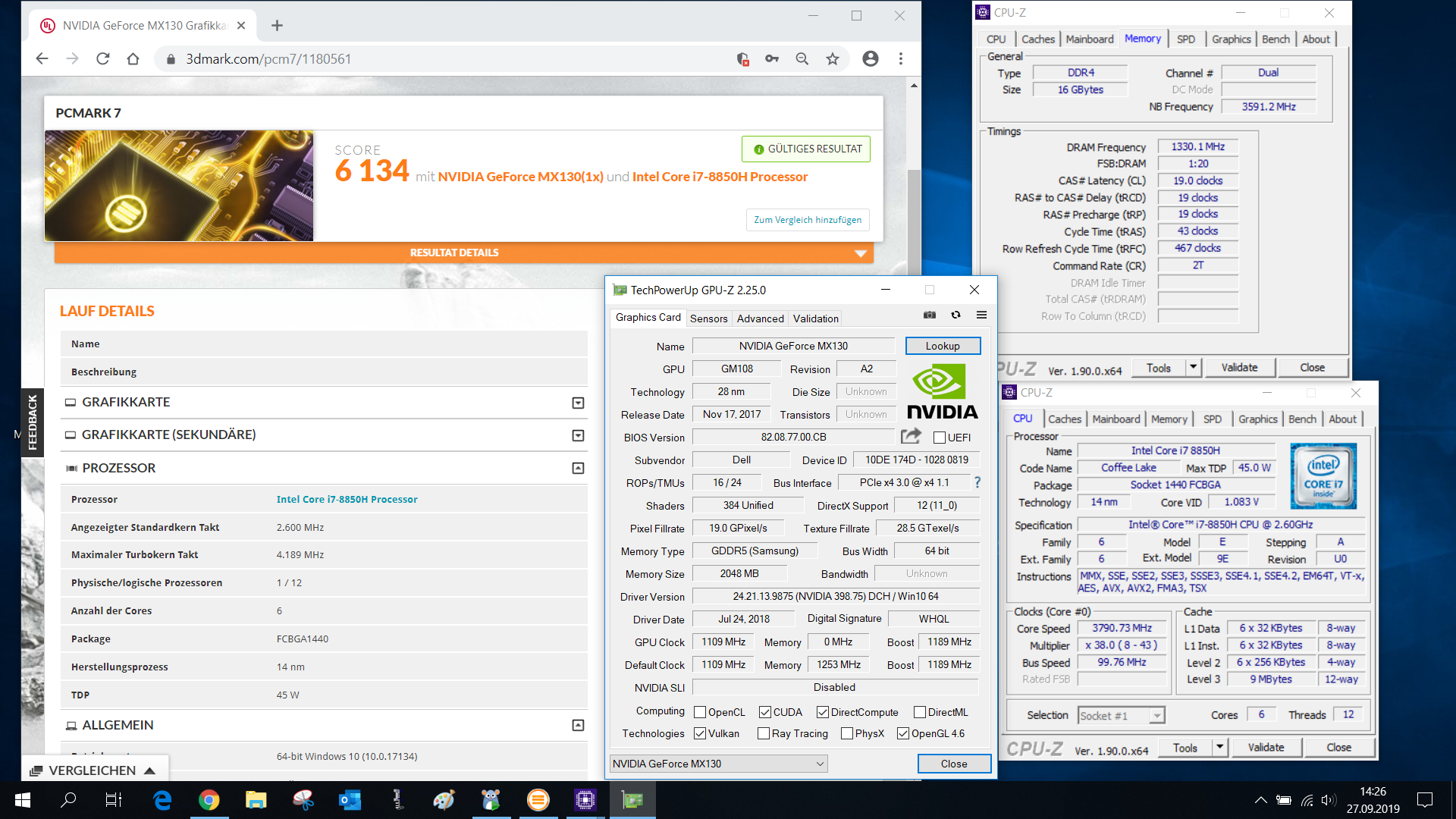
Task: Click password key icon in address bar
Action: (x=772, y=58)
